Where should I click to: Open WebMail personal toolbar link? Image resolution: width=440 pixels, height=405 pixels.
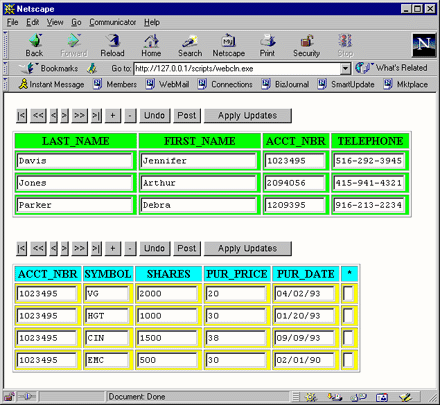(x=168, y=84)
